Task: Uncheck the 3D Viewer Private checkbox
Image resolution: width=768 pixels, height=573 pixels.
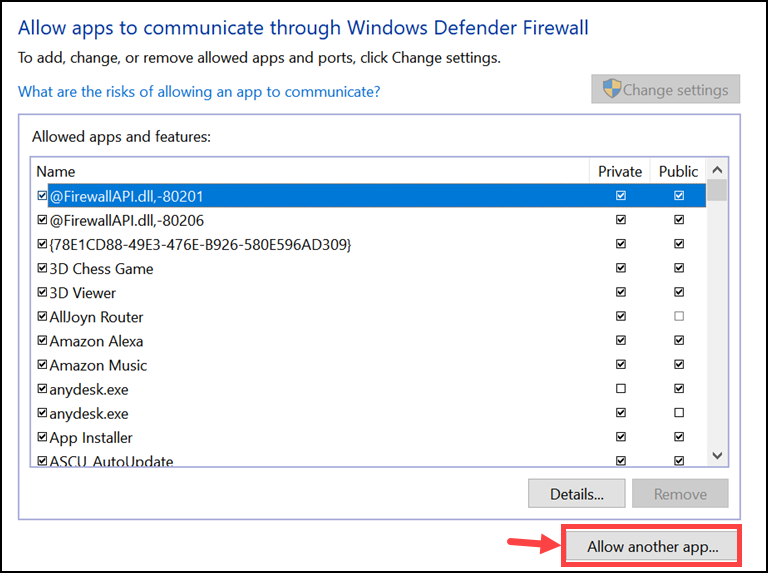Action: (621, 293)
